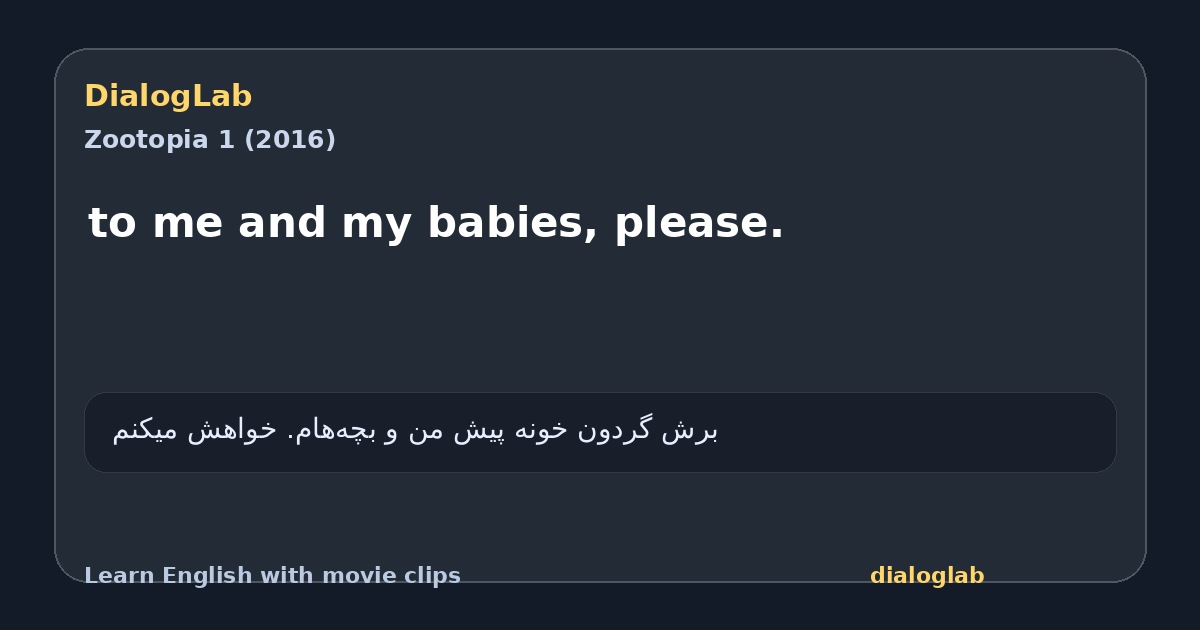The image size is (1200, 630).
Task: Select the English line 'to me and my babies, please.'
Action: pos(436,223)
